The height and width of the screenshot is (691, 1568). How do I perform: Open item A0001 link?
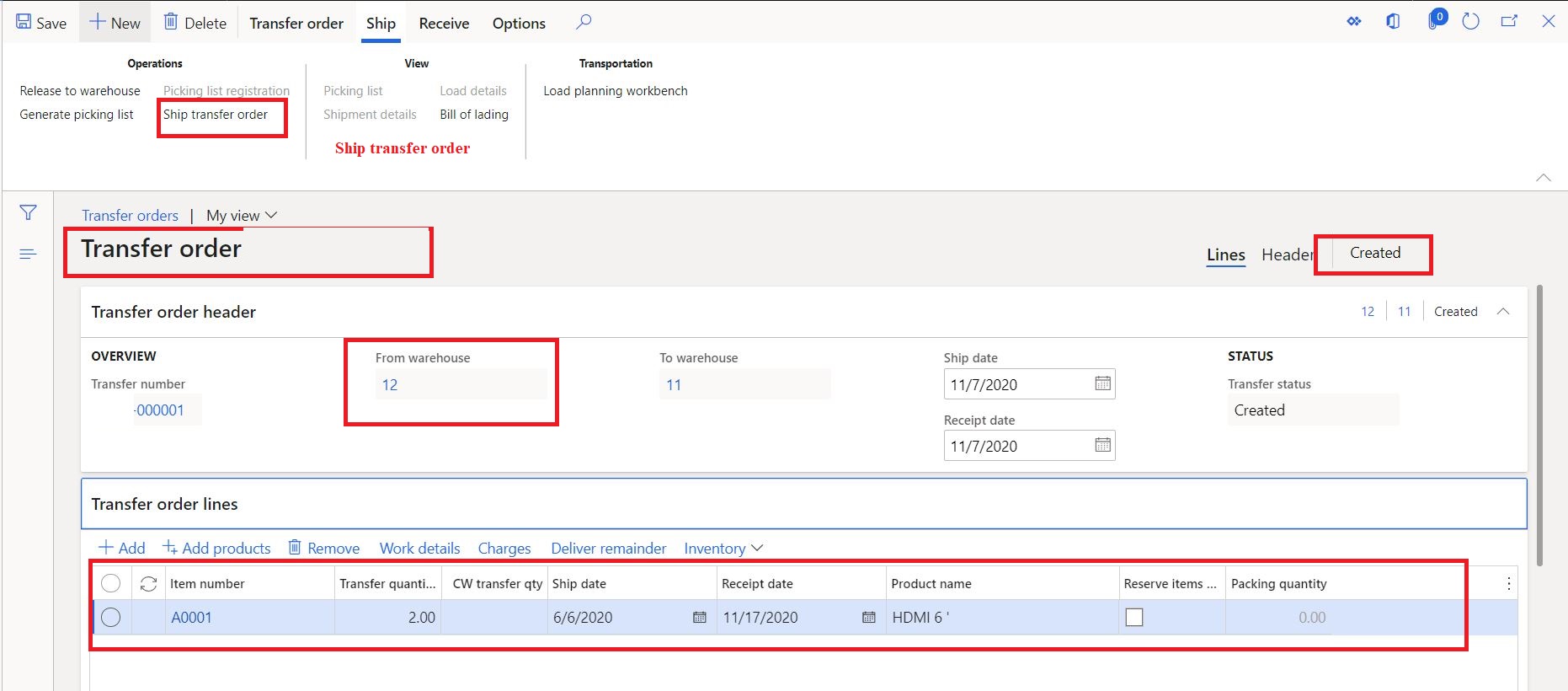tap(191, 618)
